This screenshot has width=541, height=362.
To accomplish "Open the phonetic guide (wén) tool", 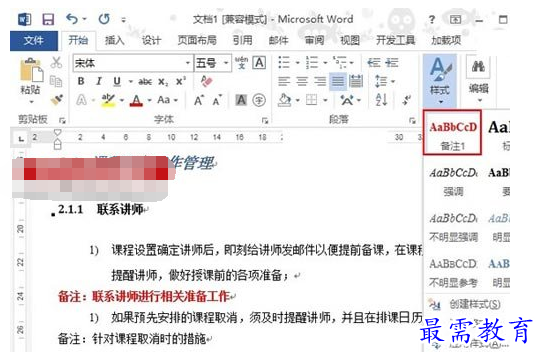I will tap(242, 63).
